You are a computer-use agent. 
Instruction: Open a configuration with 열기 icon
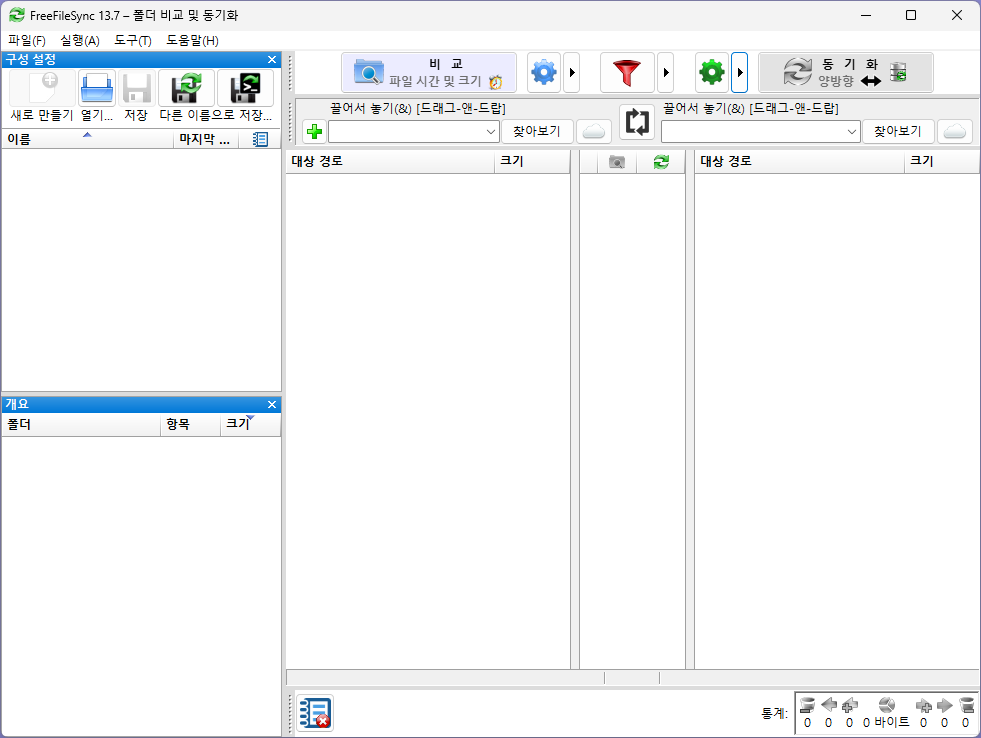coord(96,88)
